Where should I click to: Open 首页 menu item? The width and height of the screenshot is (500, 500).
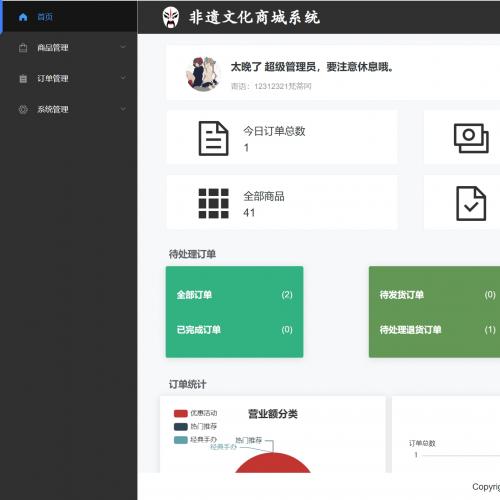tap(68, 17)
